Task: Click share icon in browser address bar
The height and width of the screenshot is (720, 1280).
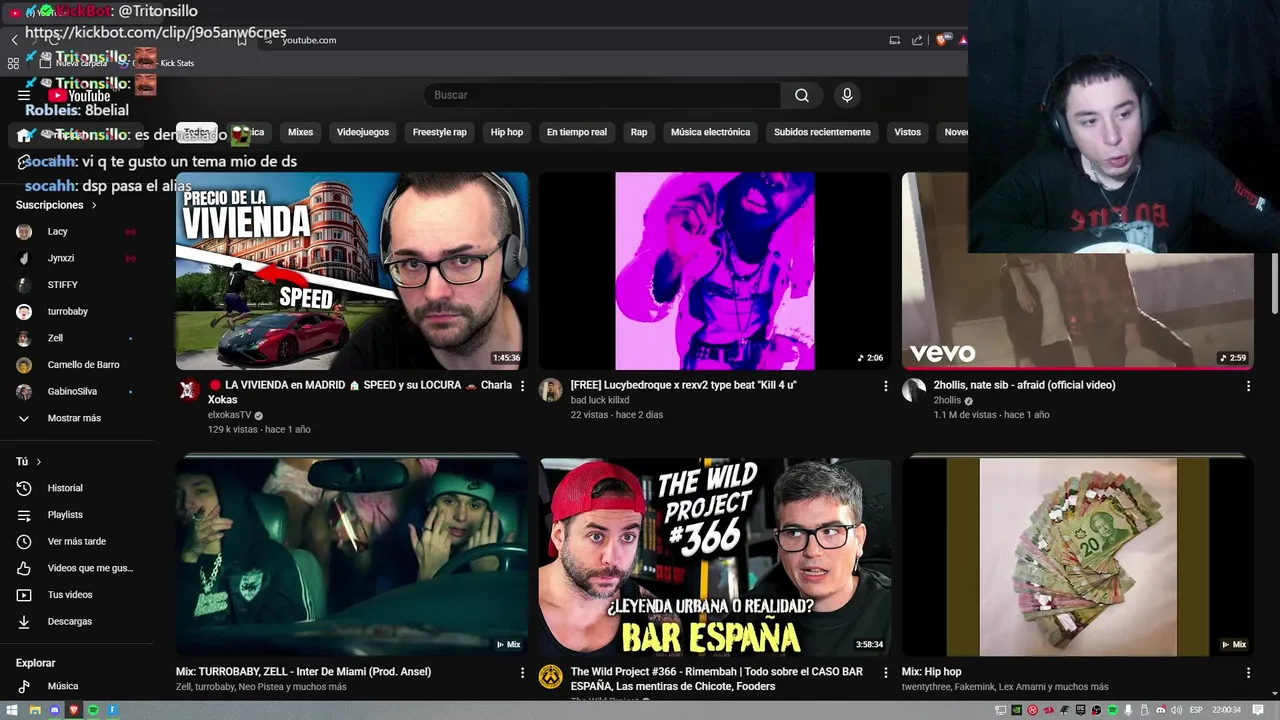Action: click(917, 40)
